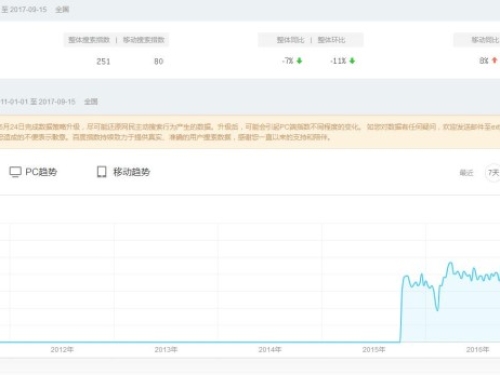
Task: Click the timeline strip below the chart
Action: tap(250, 367)
